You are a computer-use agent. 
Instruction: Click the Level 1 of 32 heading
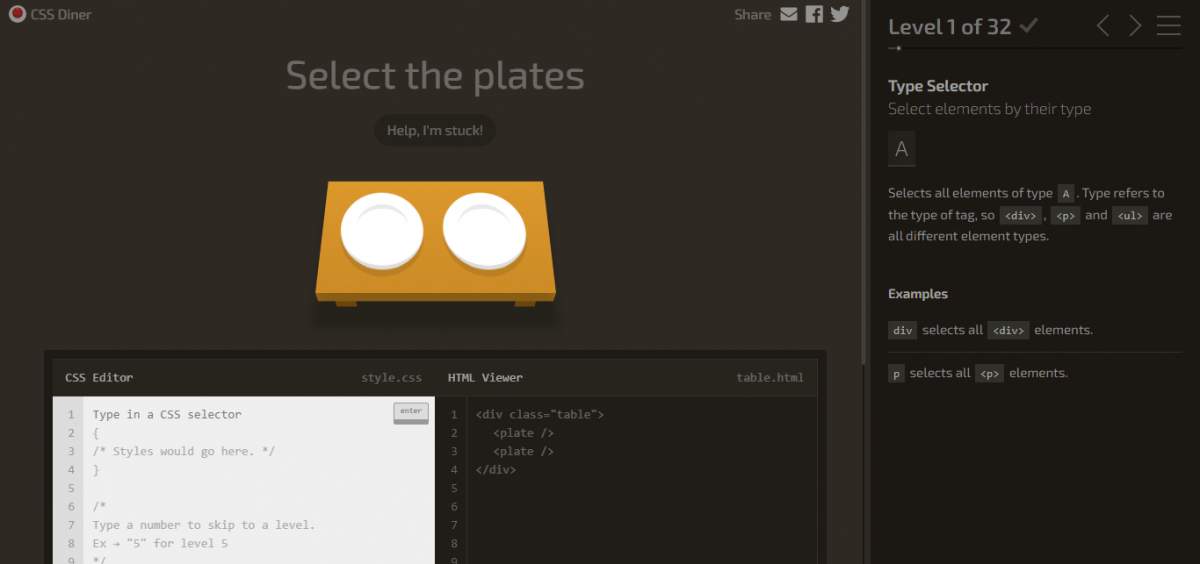point(950,27)
